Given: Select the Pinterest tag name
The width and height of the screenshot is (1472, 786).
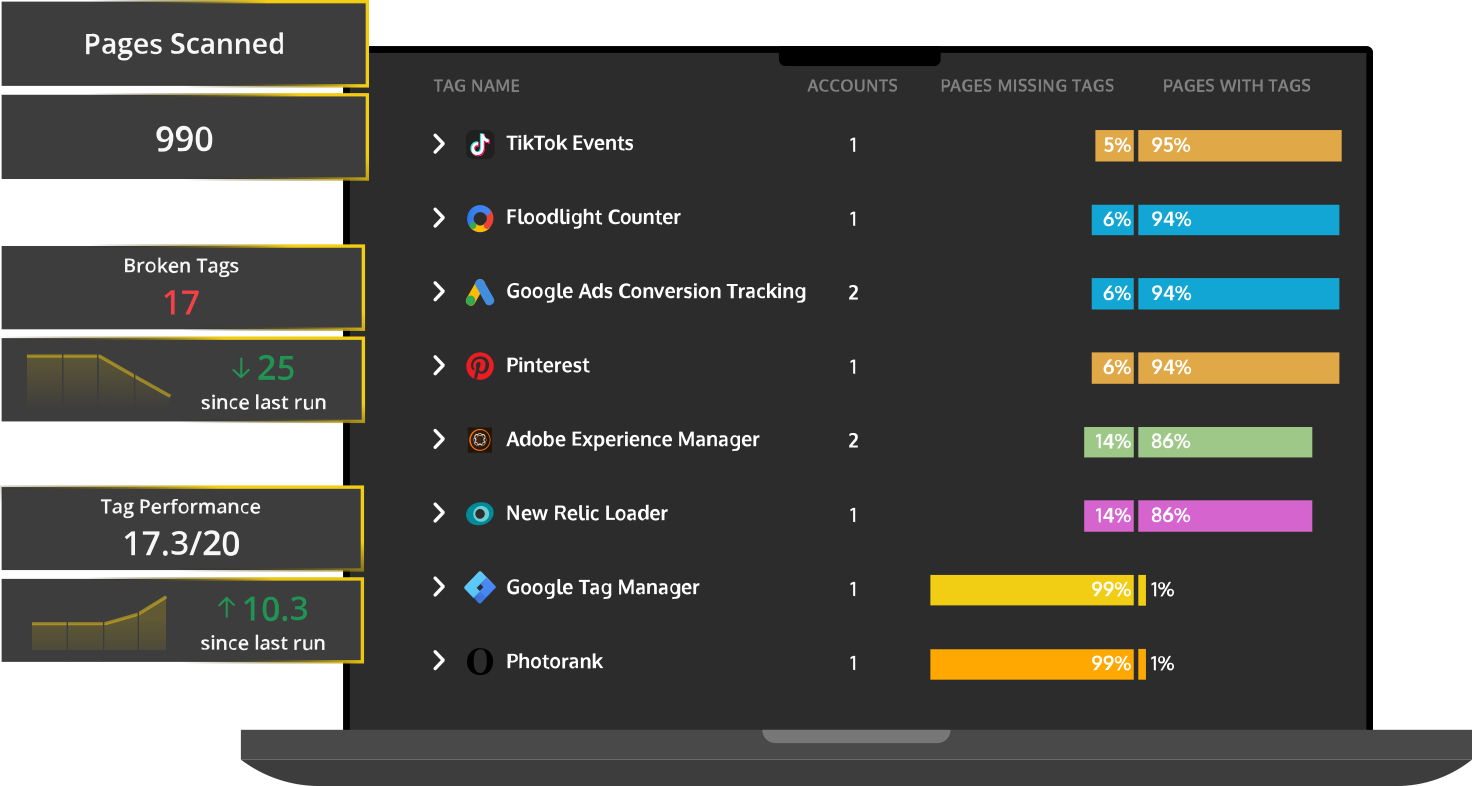Looking at the screenshot, I should coord(548,365).
